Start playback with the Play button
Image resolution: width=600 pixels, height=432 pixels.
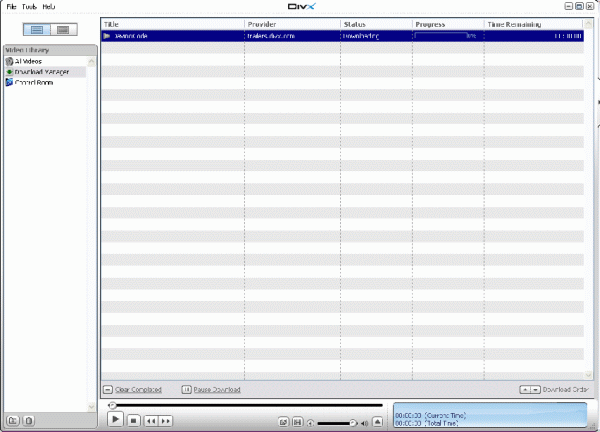(x=115, y=420)
